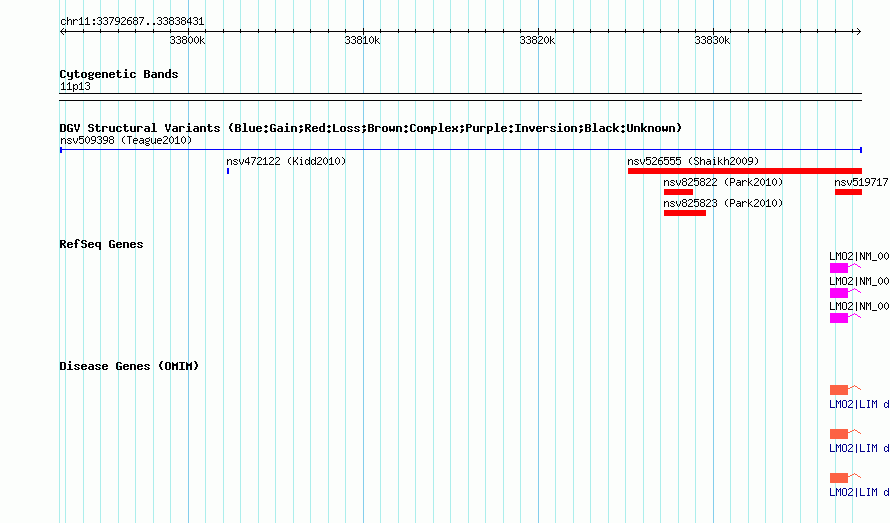
Task: Click the DGV Structural Variants track title
Action: pyautogui.click(x=370, y=128)
